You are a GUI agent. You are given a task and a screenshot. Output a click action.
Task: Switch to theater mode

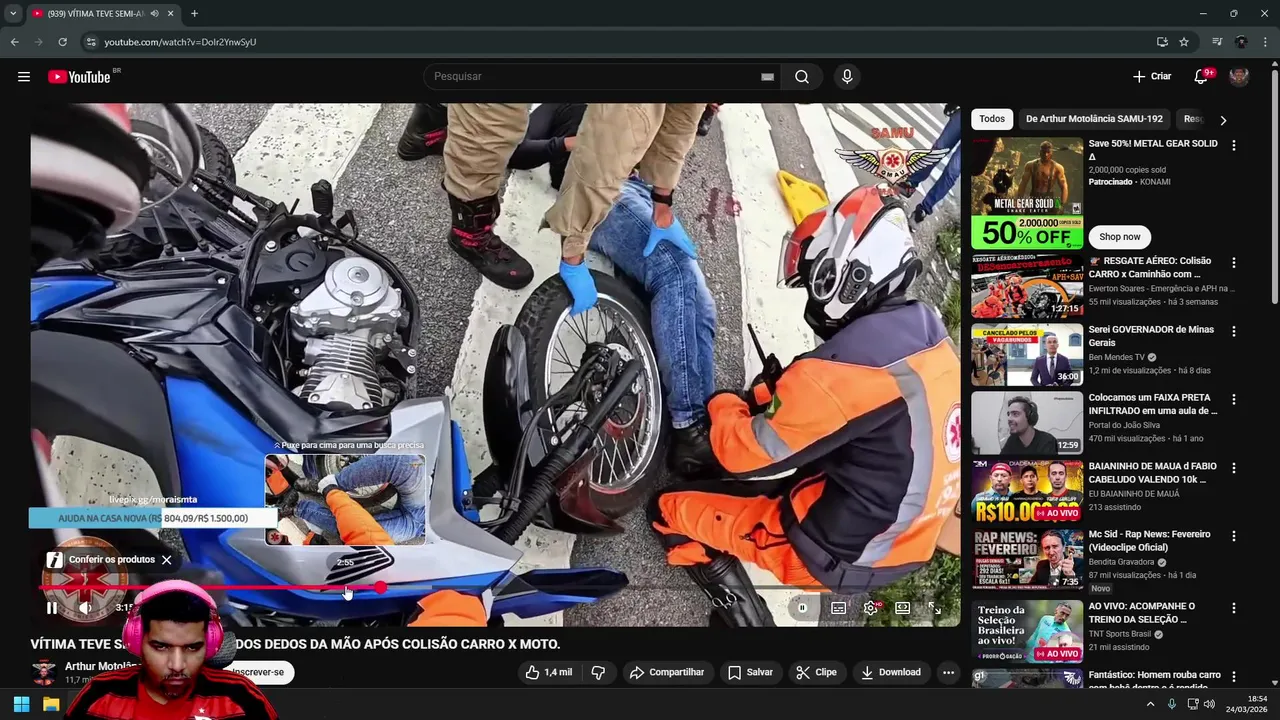tap(903, 608)
